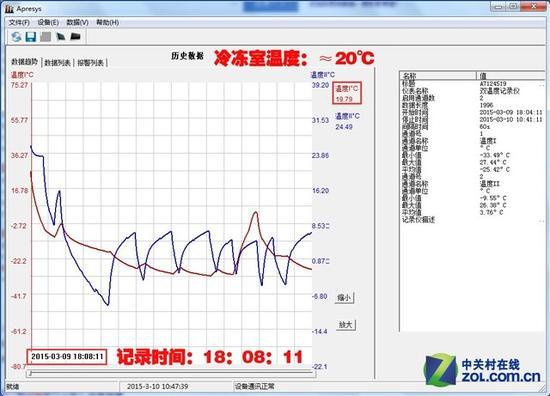Switch to the 报警列表 tab
This screenshot has width=550, height=396.
pos(90,63)
